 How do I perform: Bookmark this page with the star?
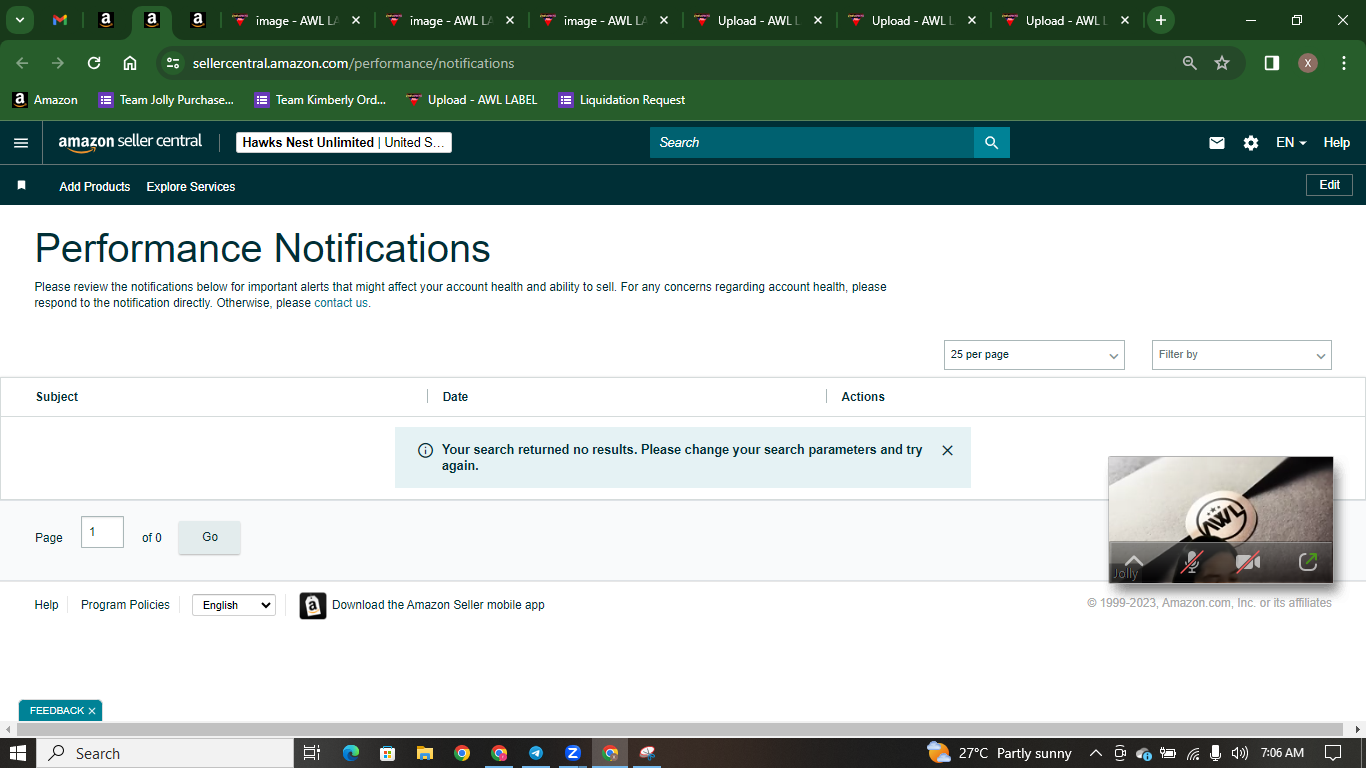point(1222,63)
